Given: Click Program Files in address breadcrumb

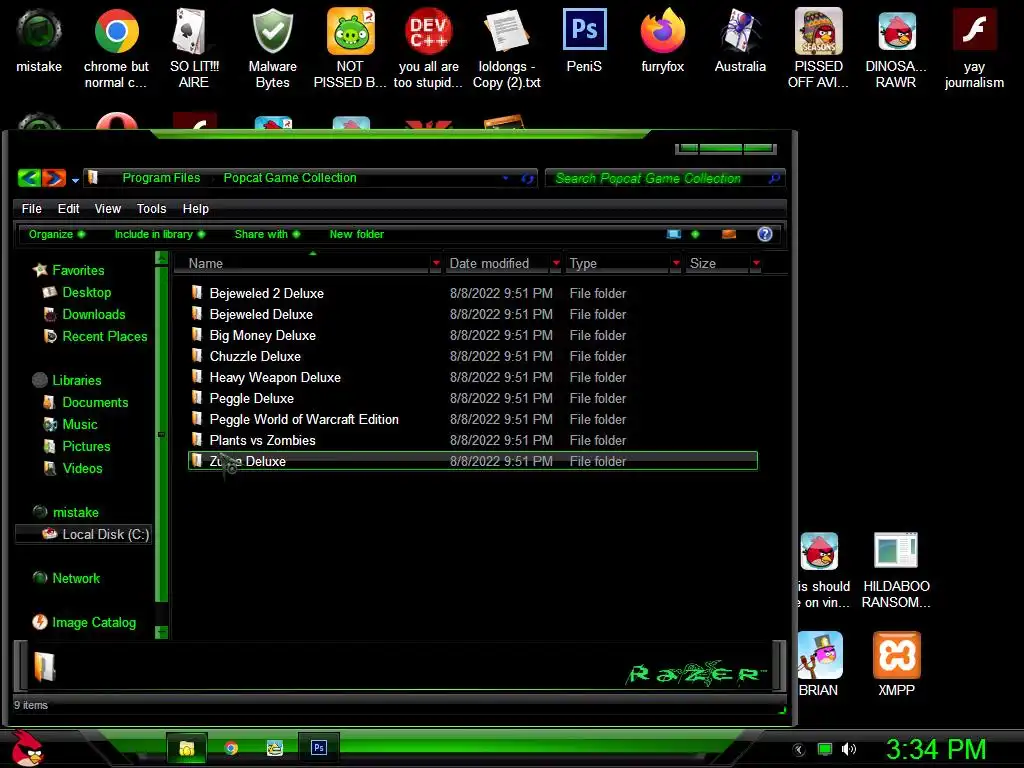Looking at the screenshot, I should pos(161,178).
